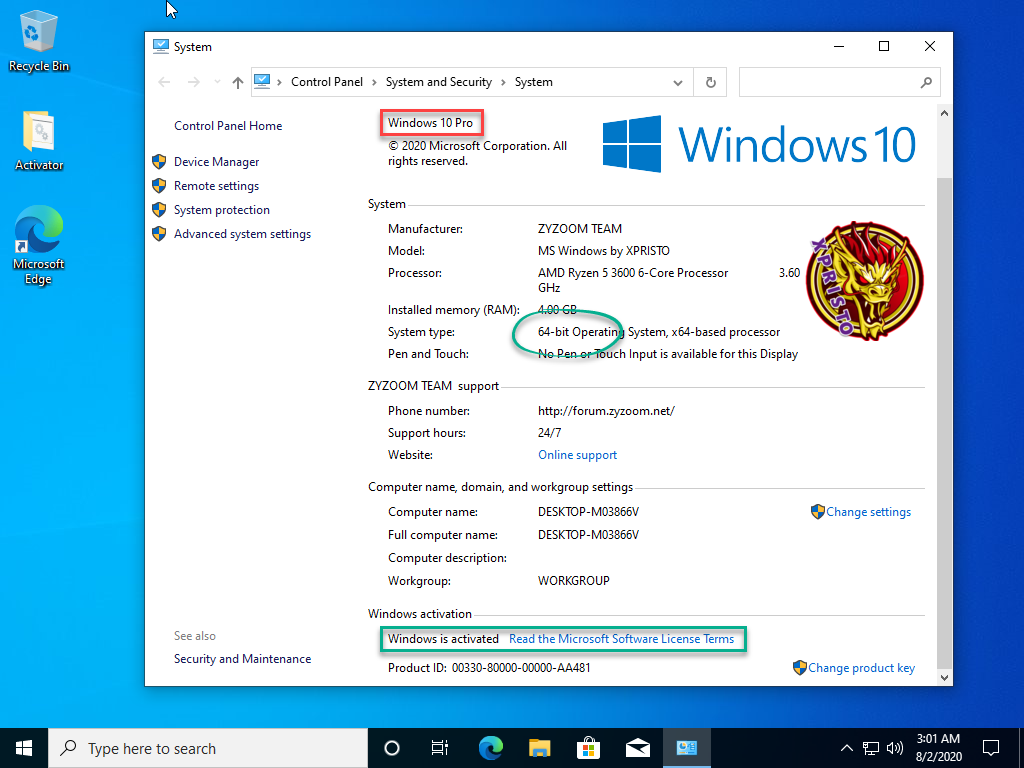
Task: Click Change settings link
Action: [868, 512]
